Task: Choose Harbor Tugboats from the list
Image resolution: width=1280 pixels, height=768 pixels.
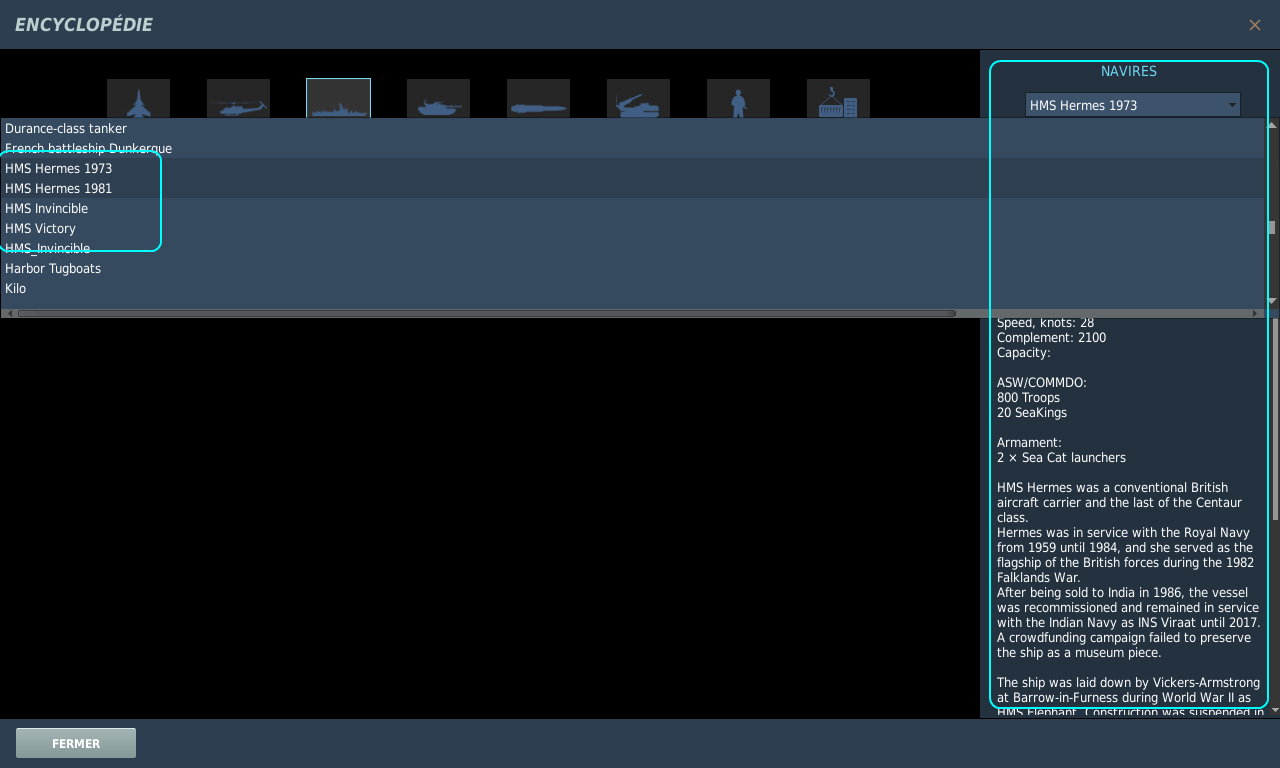Action: 633,268
